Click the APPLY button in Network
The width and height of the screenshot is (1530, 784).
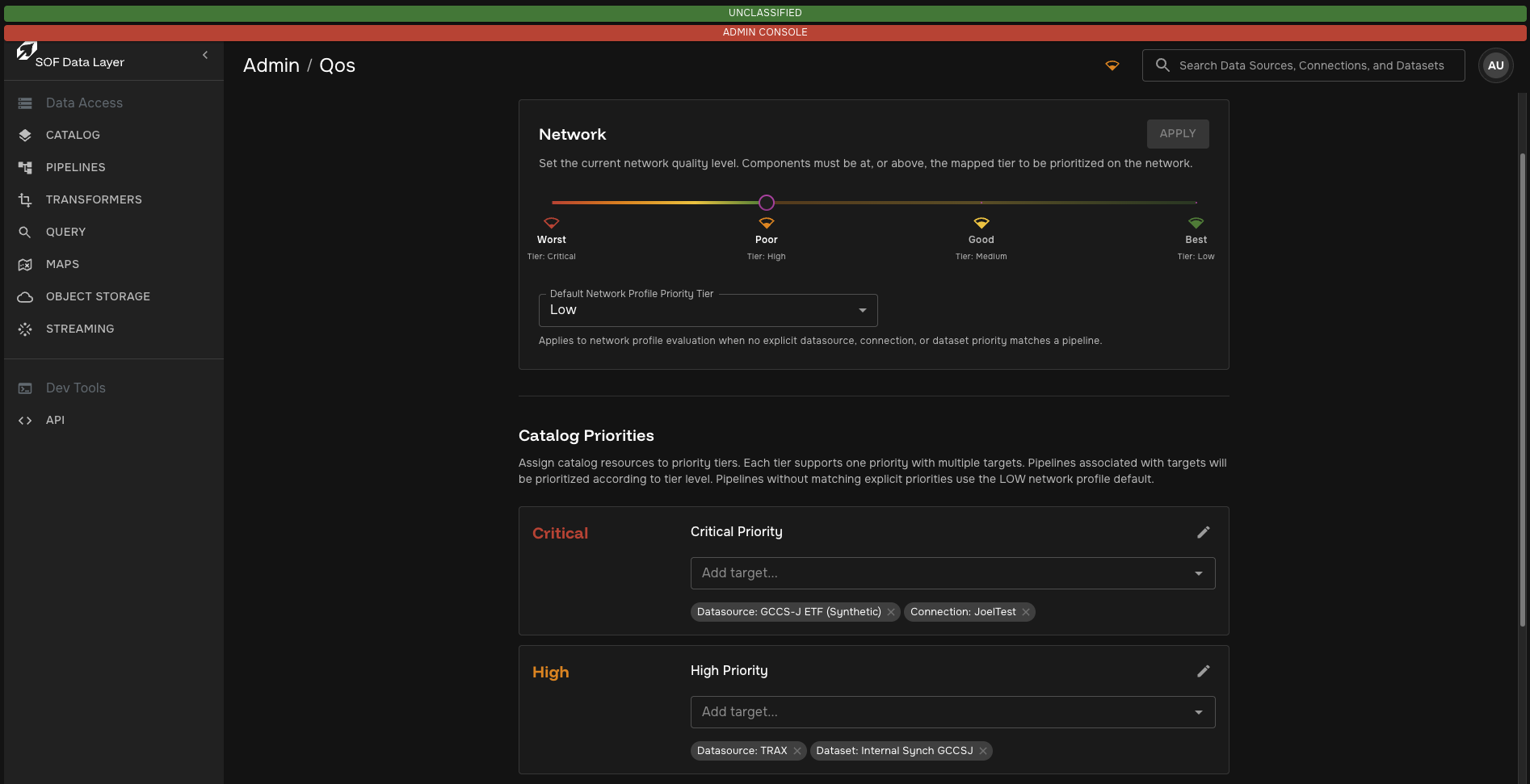[x=1178, y=134]
